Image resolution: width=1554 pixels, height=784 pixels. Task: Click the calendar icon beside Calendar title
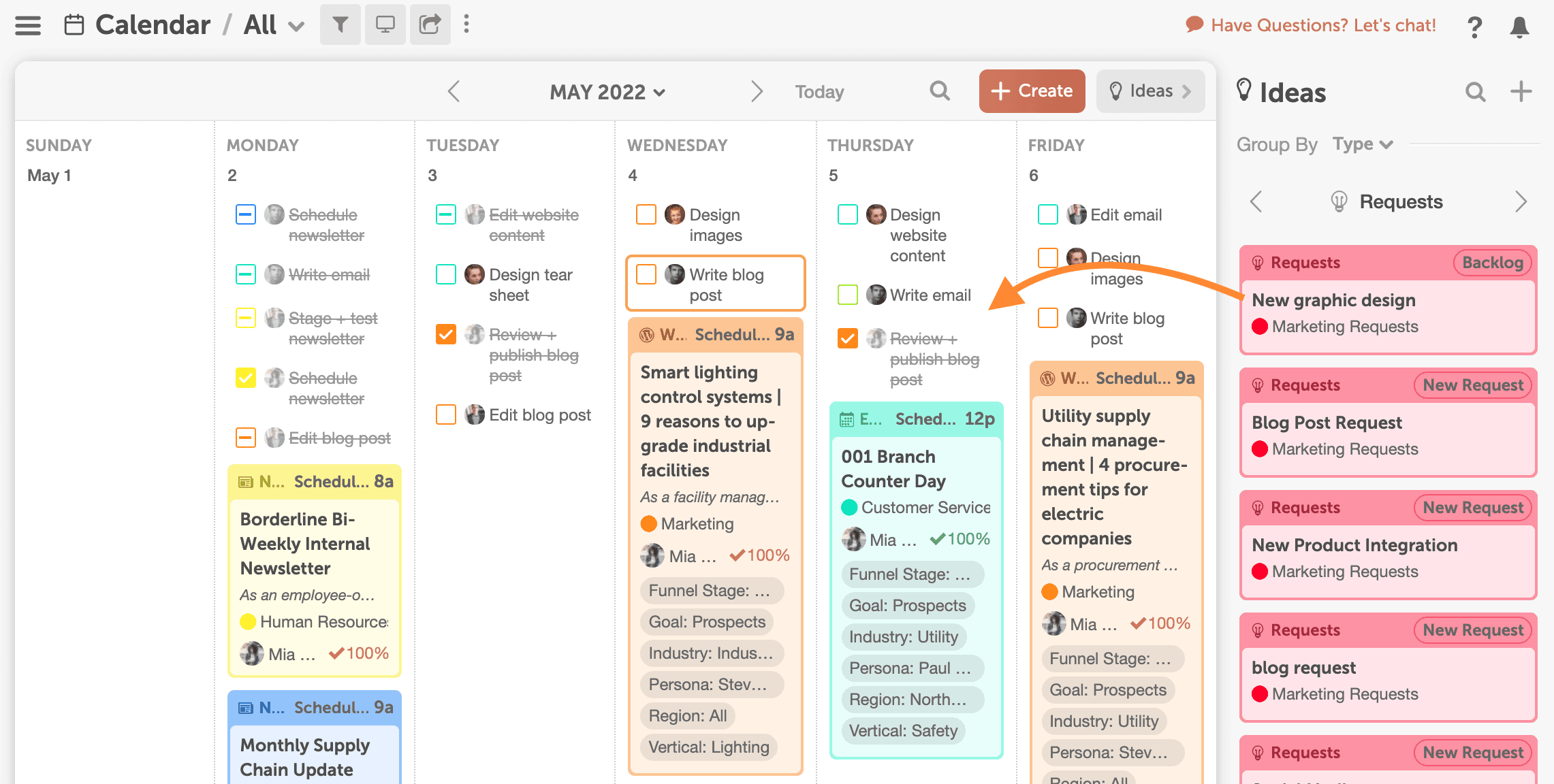(74, 25)
